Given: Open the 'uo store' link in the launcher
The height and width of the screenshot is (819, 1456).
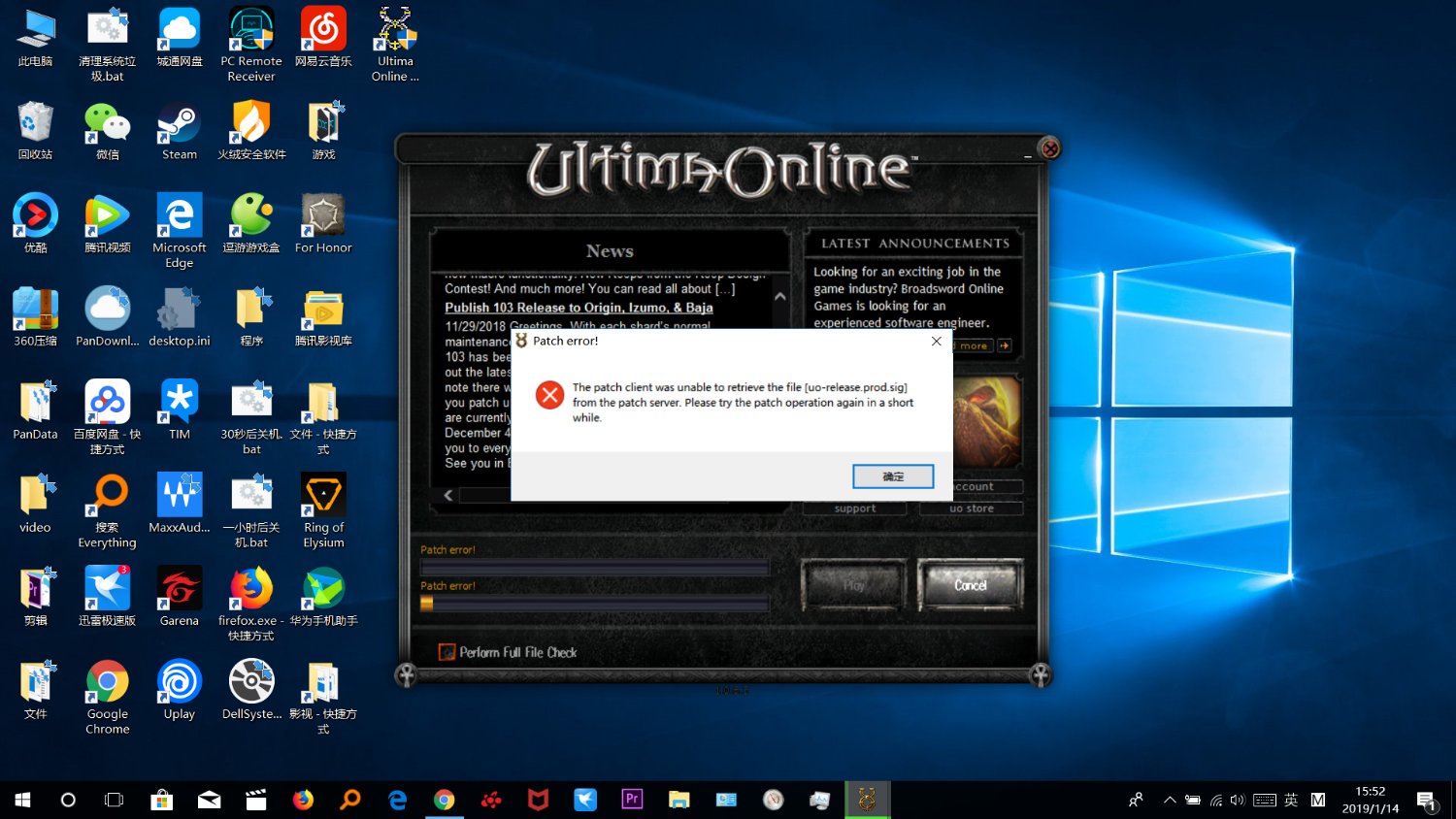Looking at the screenshot, I should click(972, 508).
